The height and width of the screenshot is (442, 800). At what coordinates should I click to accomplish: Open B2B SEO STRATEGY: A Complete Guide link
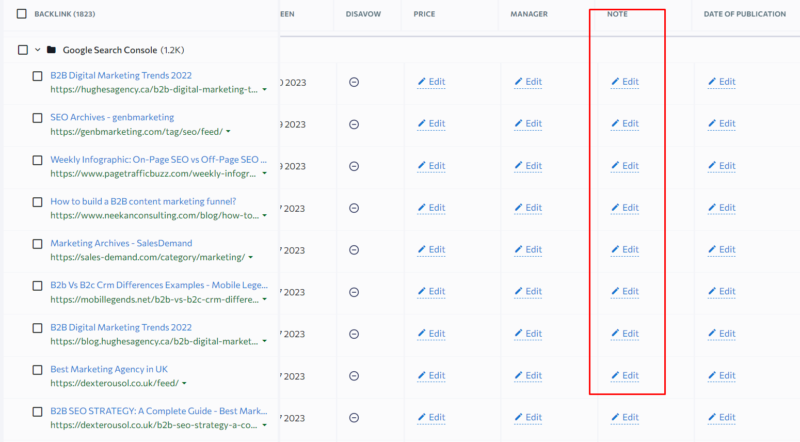(159, 411)
